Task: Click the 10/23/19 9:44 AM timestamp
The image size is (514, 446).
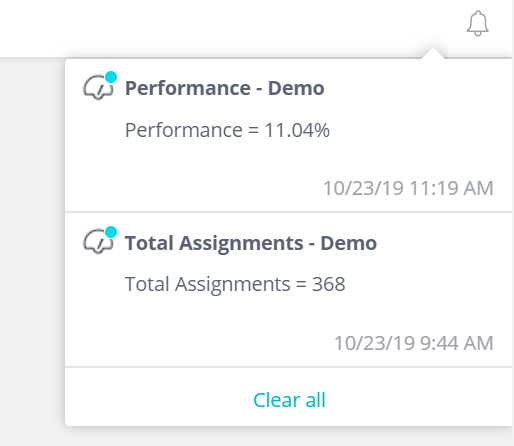Action: click(414, 343)
